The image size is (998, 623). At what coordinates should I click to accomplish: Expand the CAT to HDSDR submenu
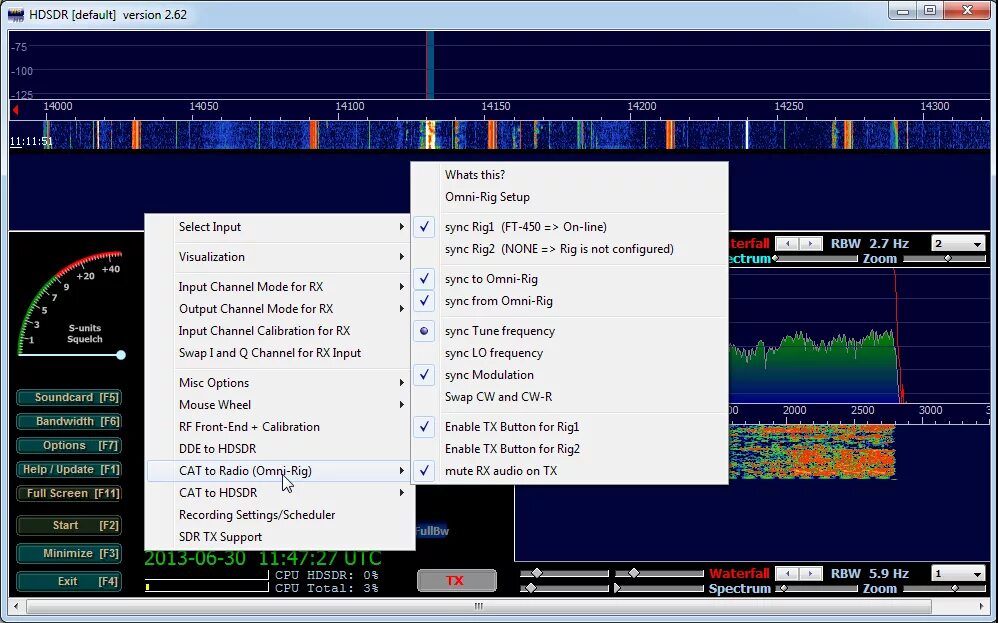[279, 493]
